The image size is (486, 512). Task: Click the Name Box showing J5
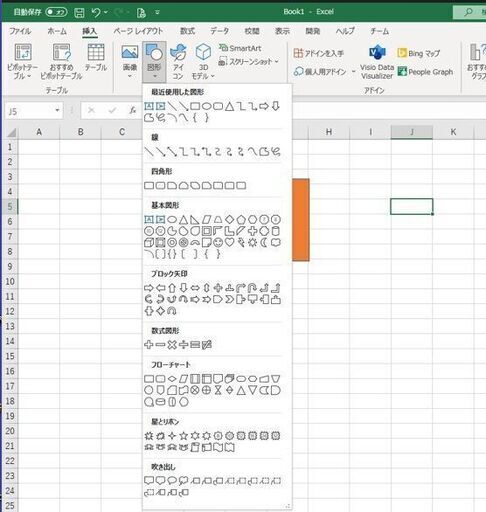tap(29, 111)
